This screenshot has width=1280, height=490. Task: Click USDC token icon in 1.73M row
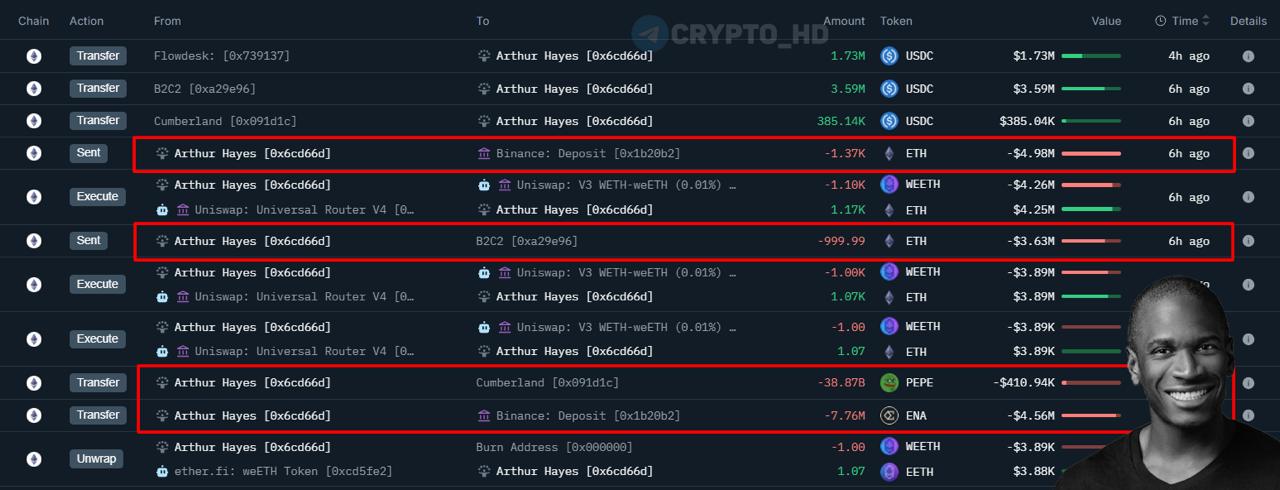[889, 56]
